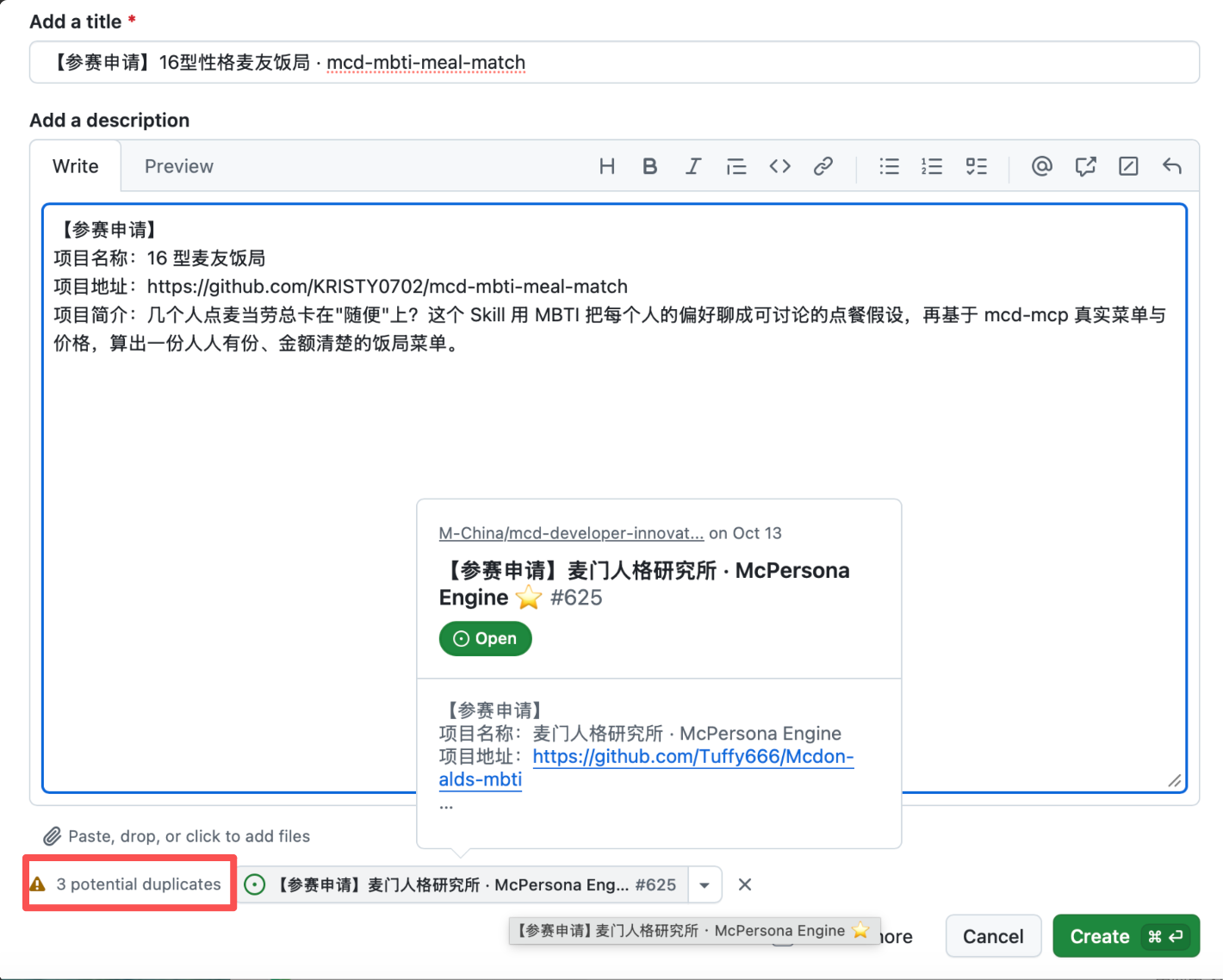Apply italic formatting
The width and height of the screenshot is (1223, 980).
tap(693, 166)
